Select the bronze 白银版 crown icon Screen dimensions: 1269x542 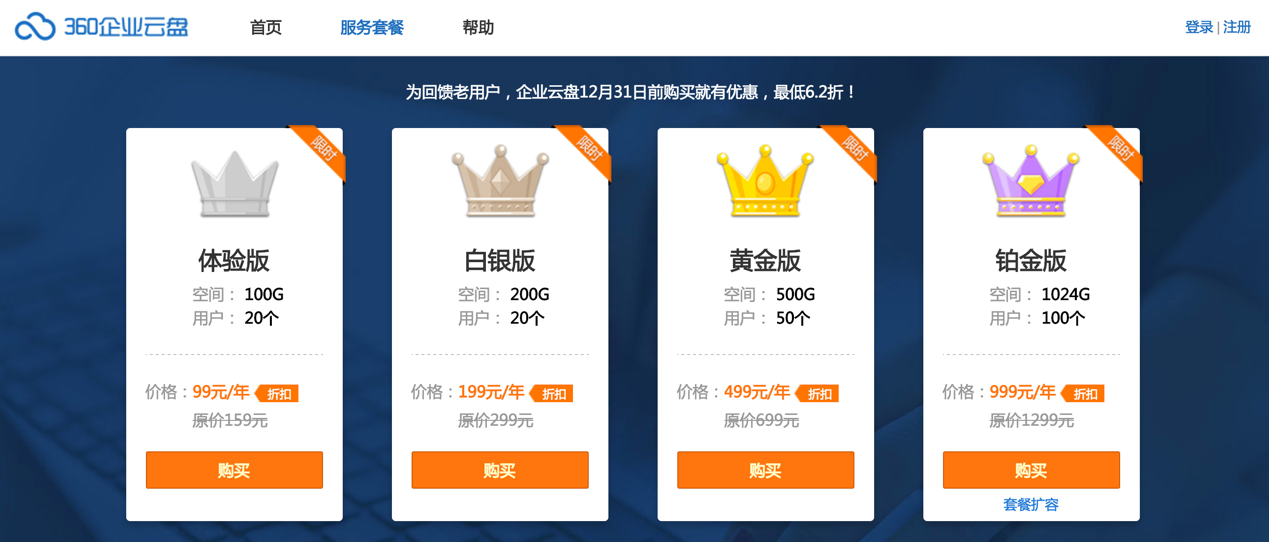(500, 181)
